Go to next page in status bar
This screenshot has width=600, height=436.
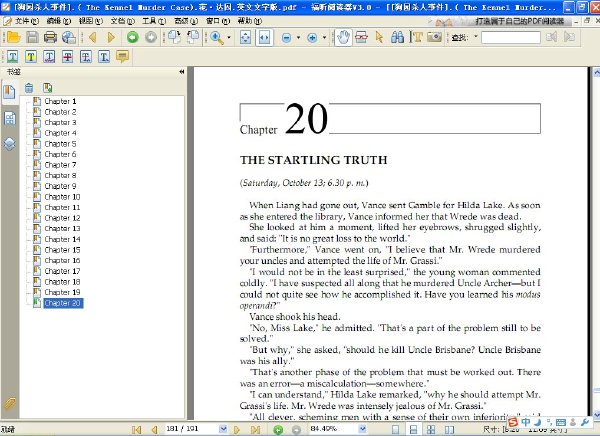pyautogui.click(x=237, y=429)
